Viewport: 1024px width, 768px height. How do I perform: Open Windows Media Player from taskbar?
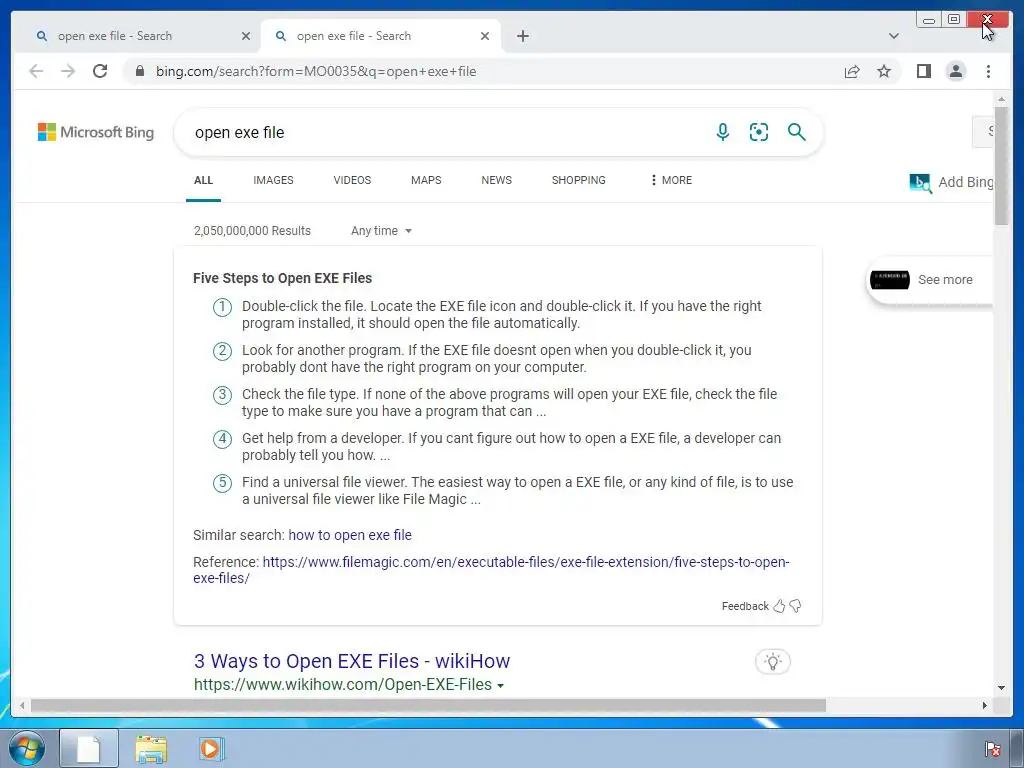(211, 749)
